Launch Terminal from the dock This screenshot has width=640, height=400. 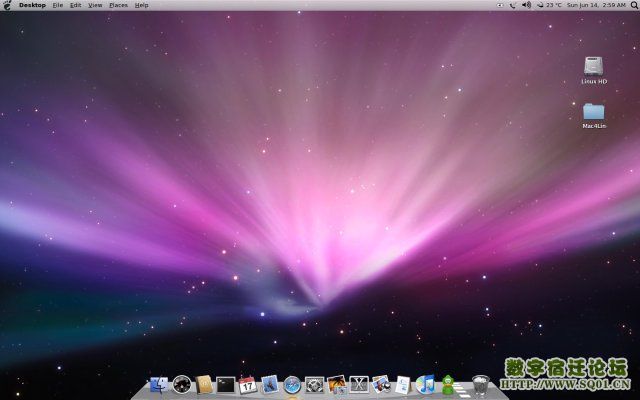226,384
